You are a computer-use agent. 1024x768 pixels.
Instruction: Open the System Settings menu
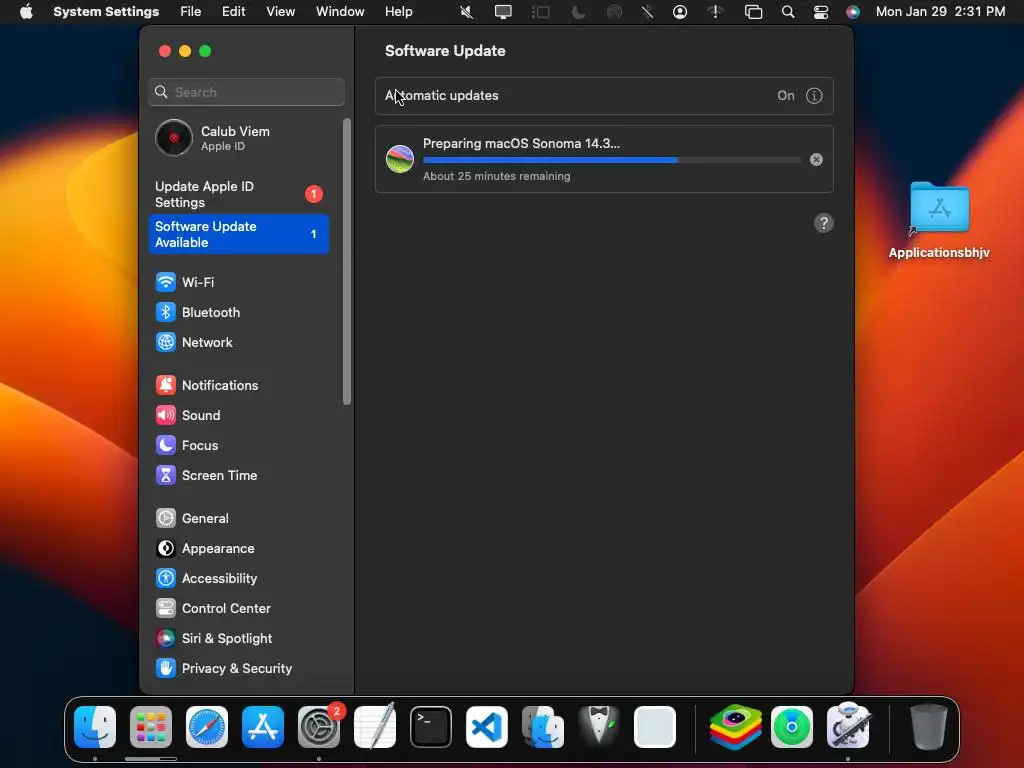tap(106, 12)
